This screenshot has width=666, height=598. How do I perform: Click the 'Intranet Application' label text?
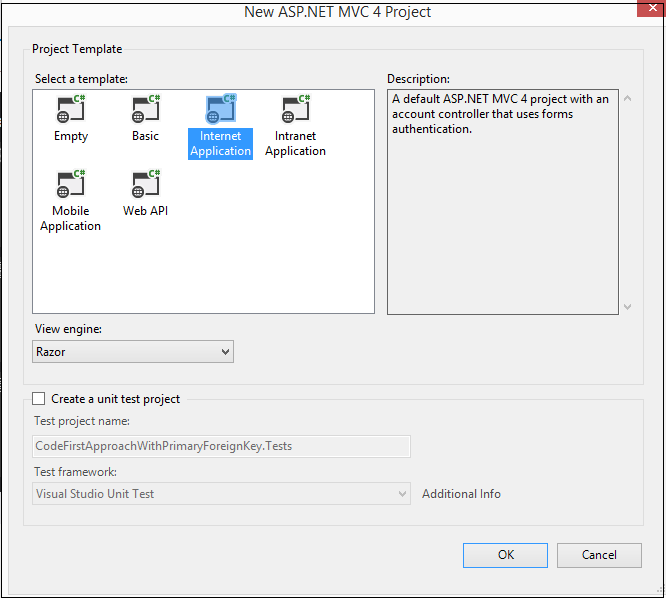(296, 144)
